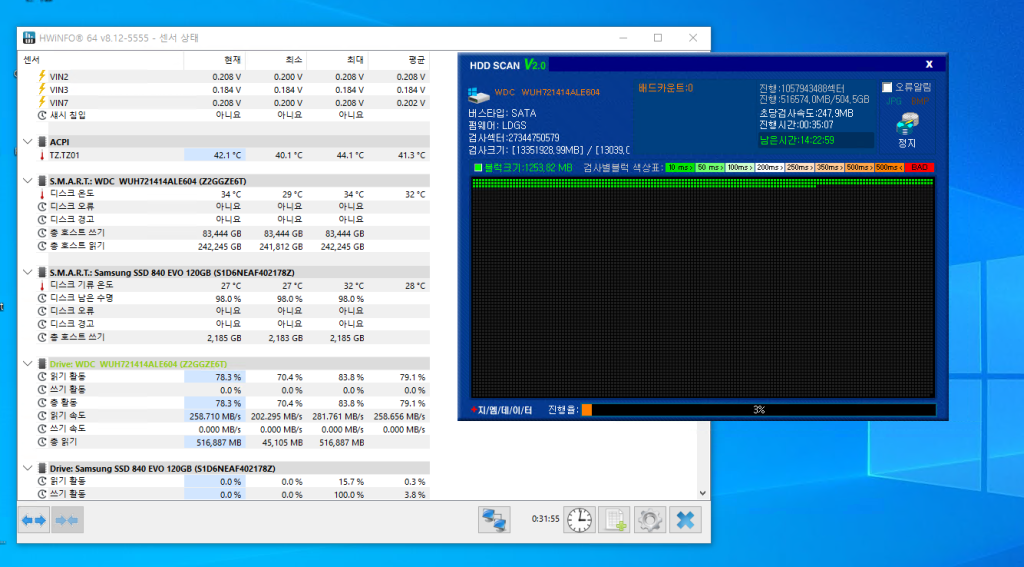Click the HWiNFO app icon in title bar

(29, 38)
